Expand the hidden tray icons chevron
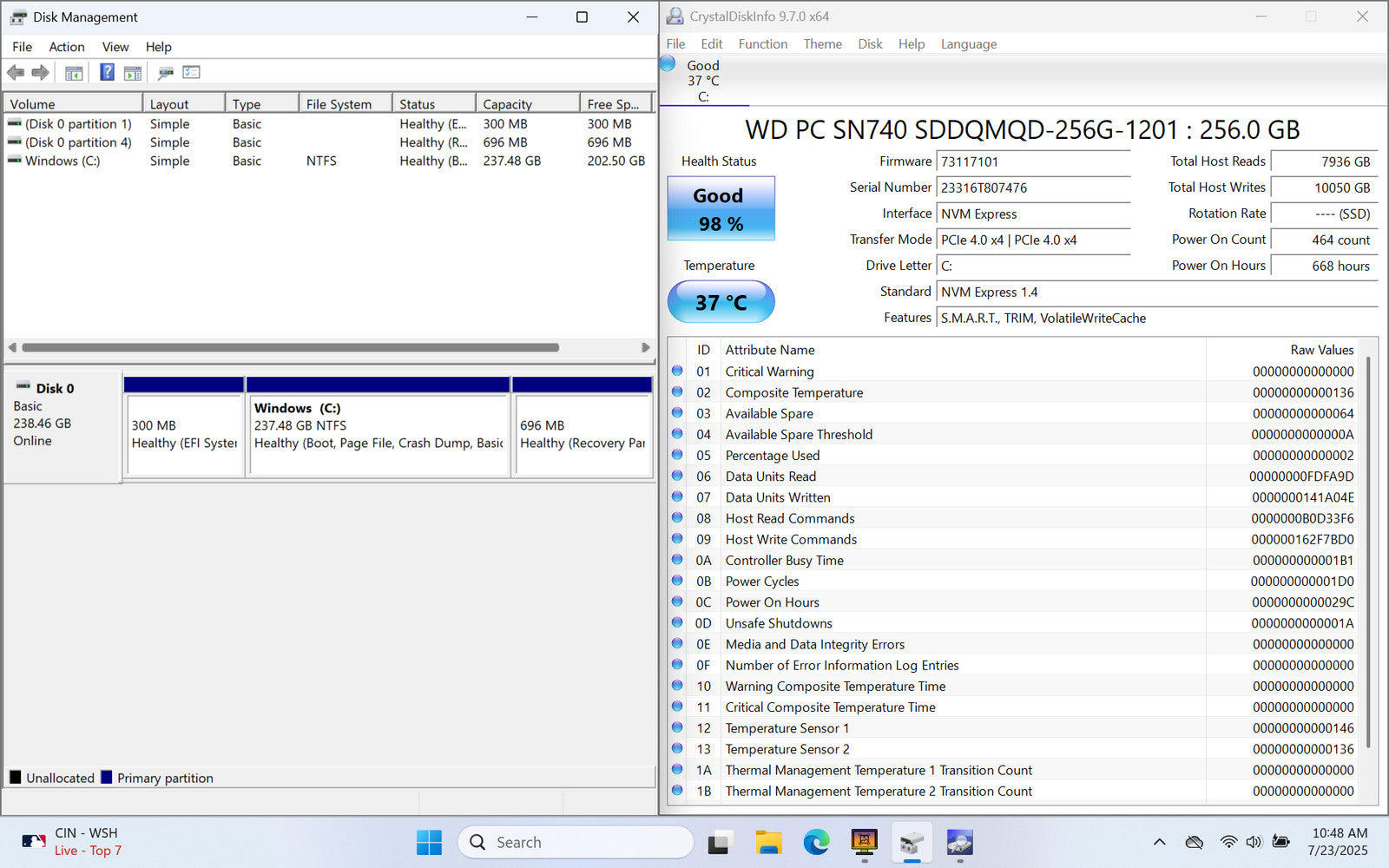Image resolution: width=1389 pixels, height=868 pixels. point(1159,842)
